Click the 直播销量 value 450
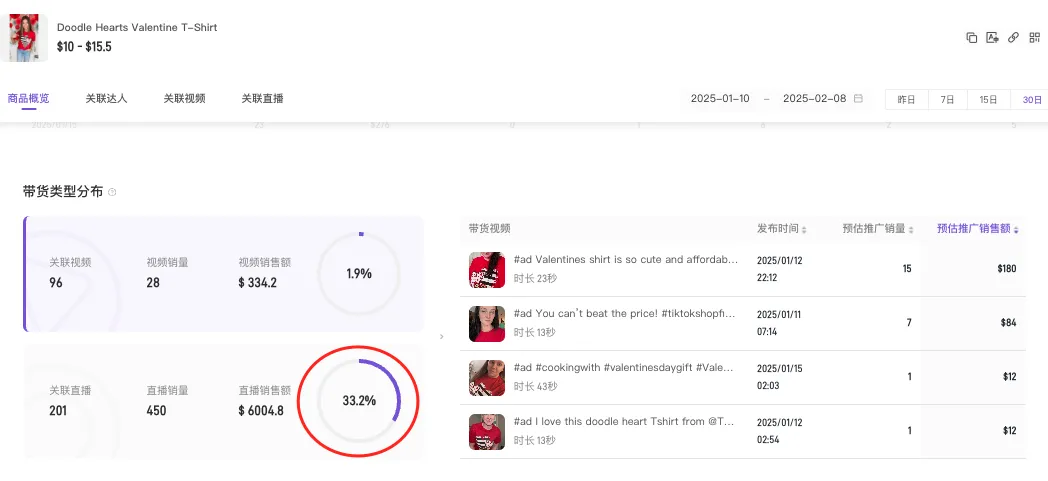Screen dimensions: 1048x481 pos(156,410)
